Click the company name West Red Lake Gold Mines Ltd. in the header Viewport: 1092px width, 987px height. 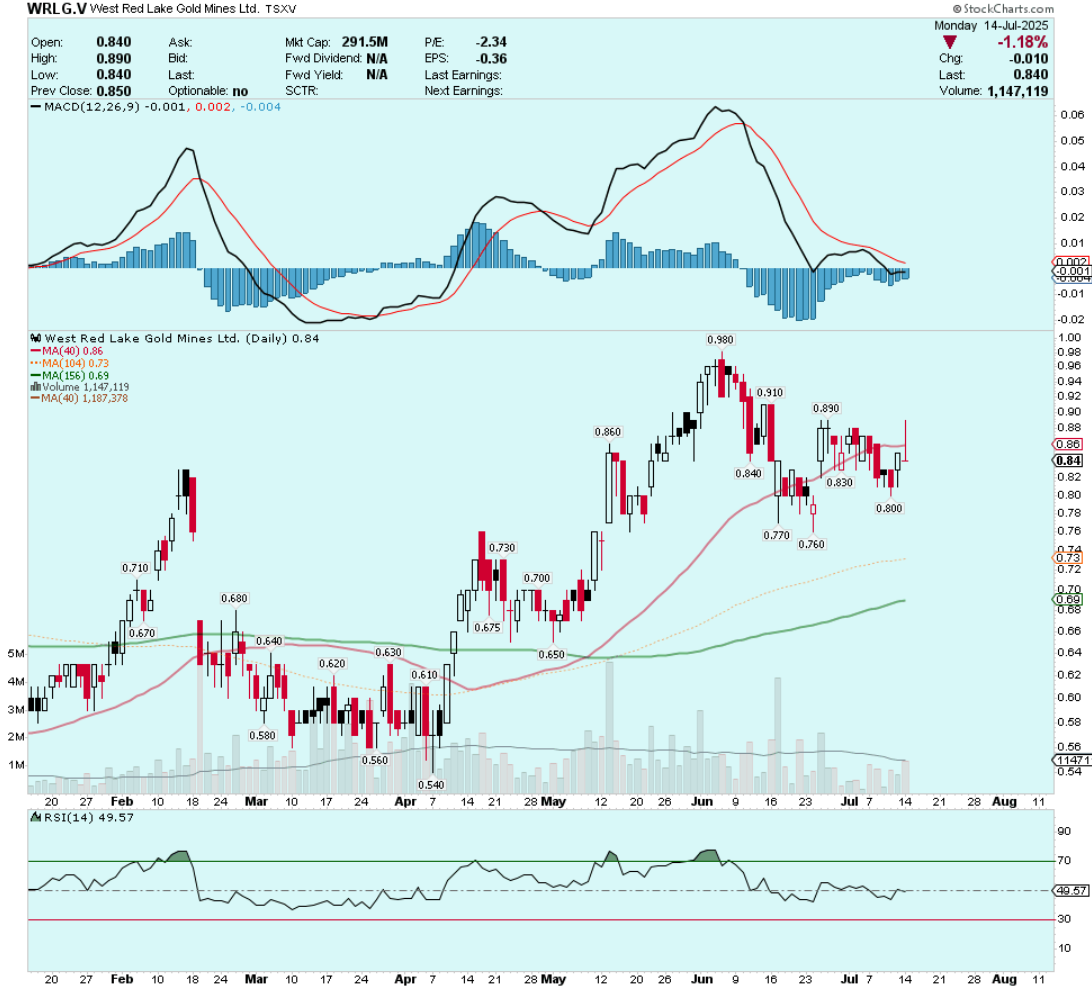click(x=175, y=9)
